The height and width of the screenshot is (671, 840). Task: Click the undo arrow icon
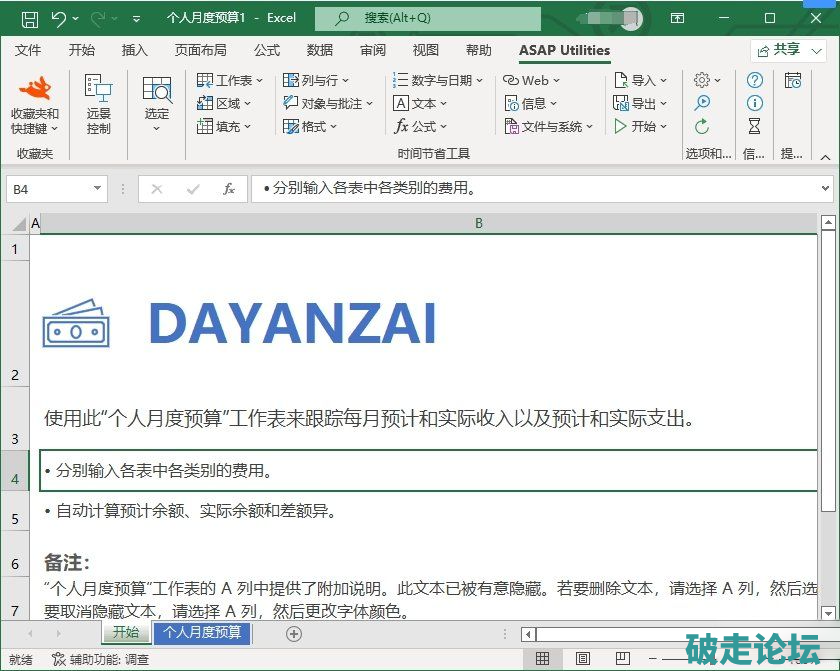point(58,18)
